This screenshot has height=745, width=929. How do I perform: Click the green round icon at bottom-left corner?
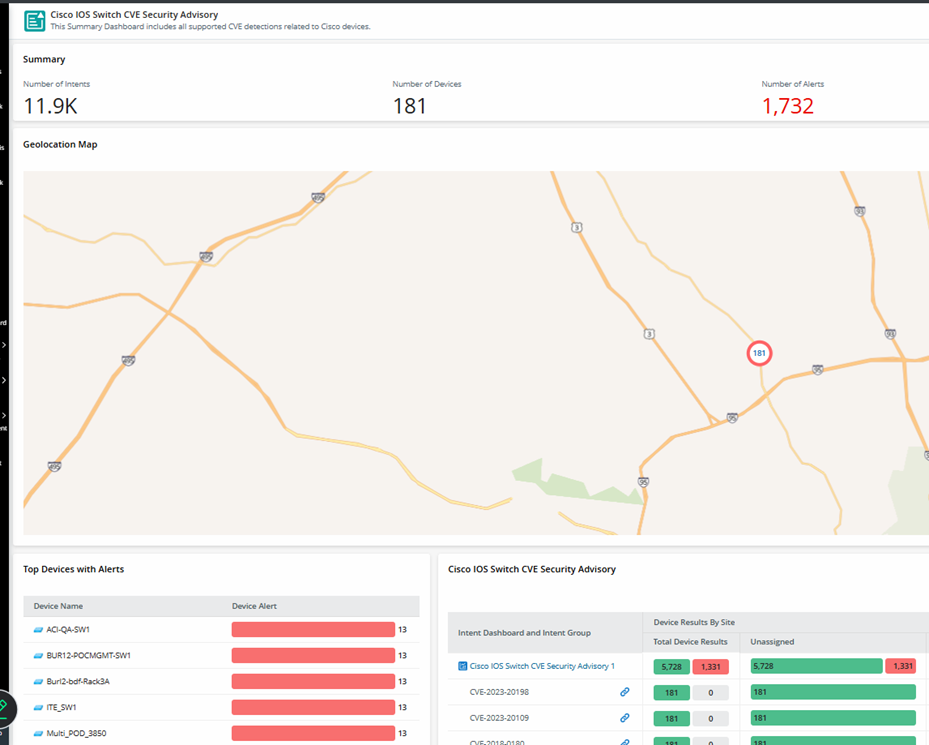tap(5, 706)
